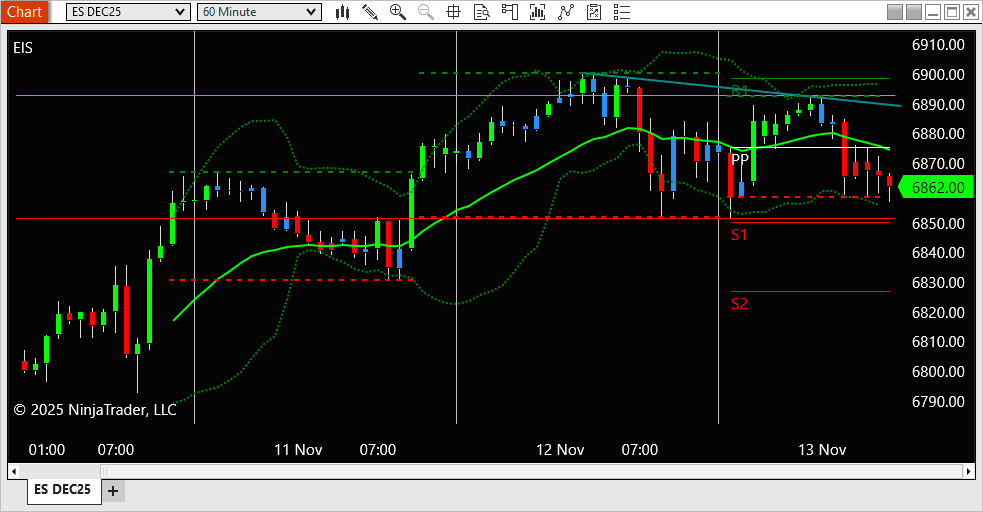Click the 6790.00 price axis label
The image size is (983, 512).
[938, 402]
